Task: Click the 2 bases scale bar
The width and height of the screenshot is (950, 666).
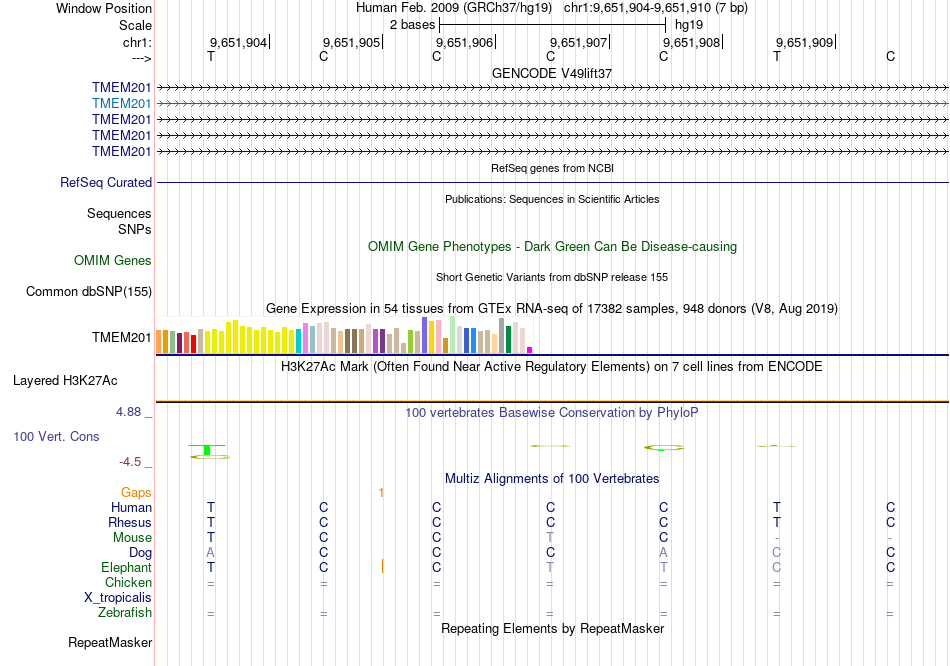Action: tap(553, 25)
